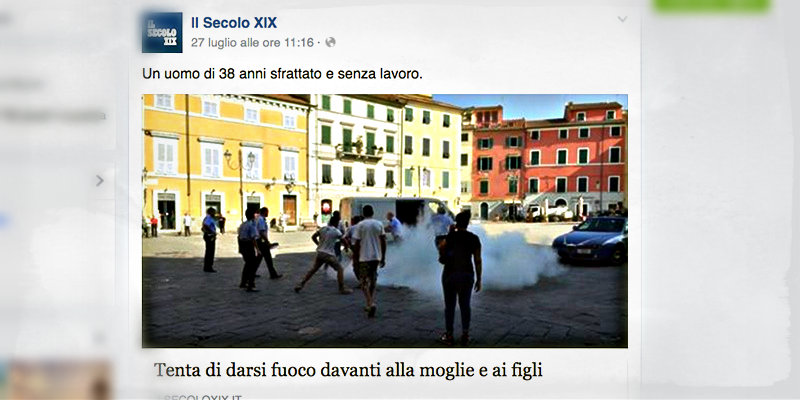Click the cut-off SECOLOXIX.IT source domain

tap(203, 396)
